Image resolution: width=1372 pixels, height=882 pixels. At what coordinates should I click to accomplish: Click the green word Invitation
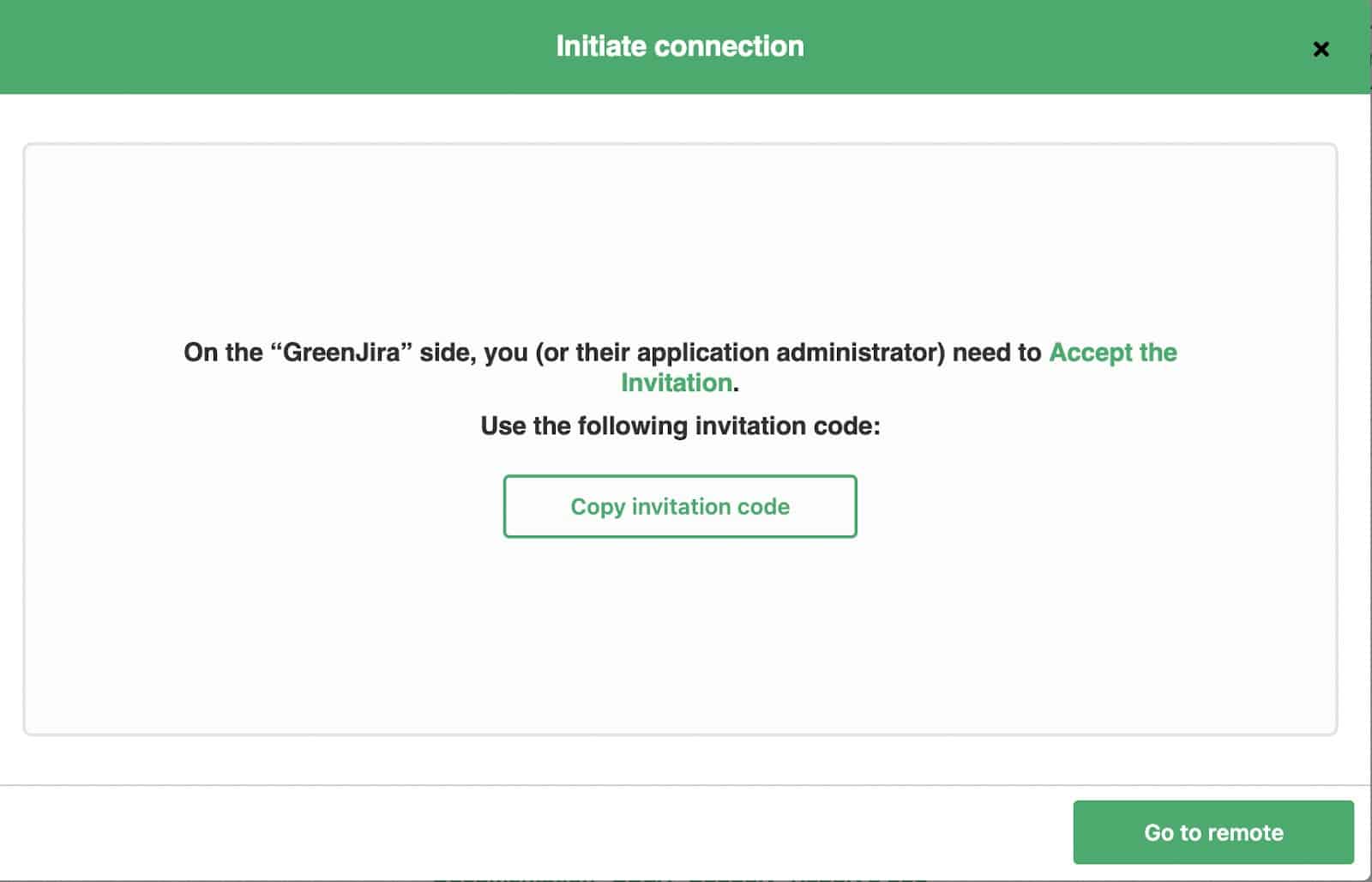click(677, 383)
